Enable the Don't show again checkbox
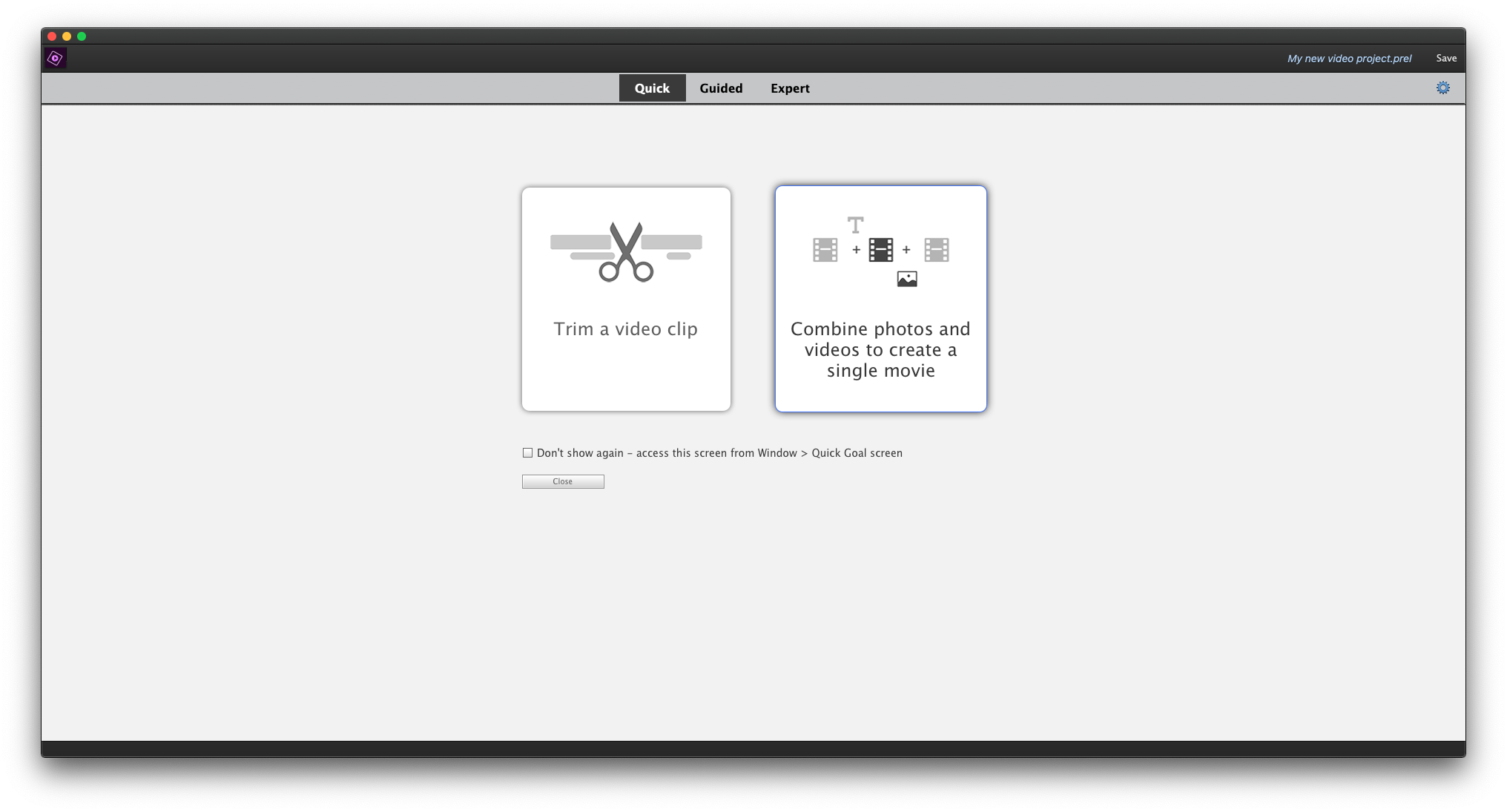Viewport: 1507px width, 812px height. (x=527, y=452)
